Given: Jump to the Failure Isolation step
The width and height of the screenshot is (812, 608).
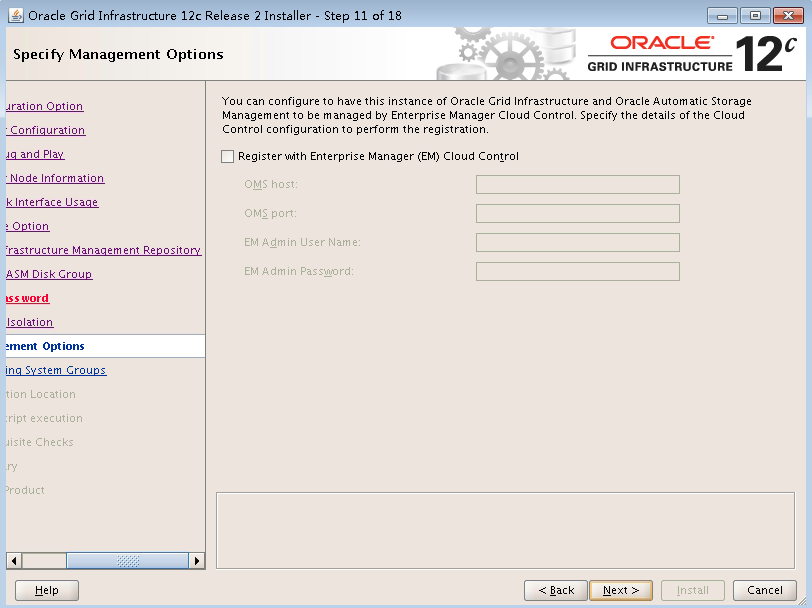Looking at the screenshot, I should 30,322.
